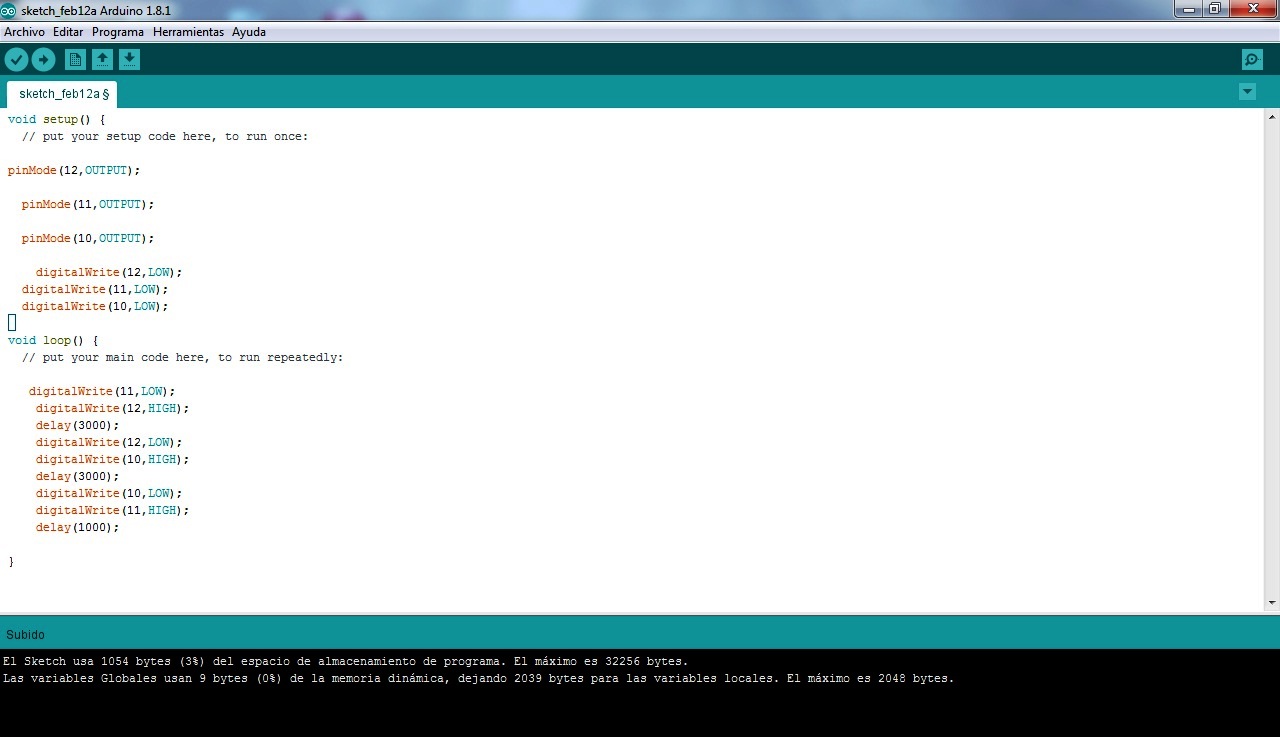Image resolution: width=1280 pixels, height=737 pixels.
Task: Open the Editar menu
Action: (x=68, y=32)
